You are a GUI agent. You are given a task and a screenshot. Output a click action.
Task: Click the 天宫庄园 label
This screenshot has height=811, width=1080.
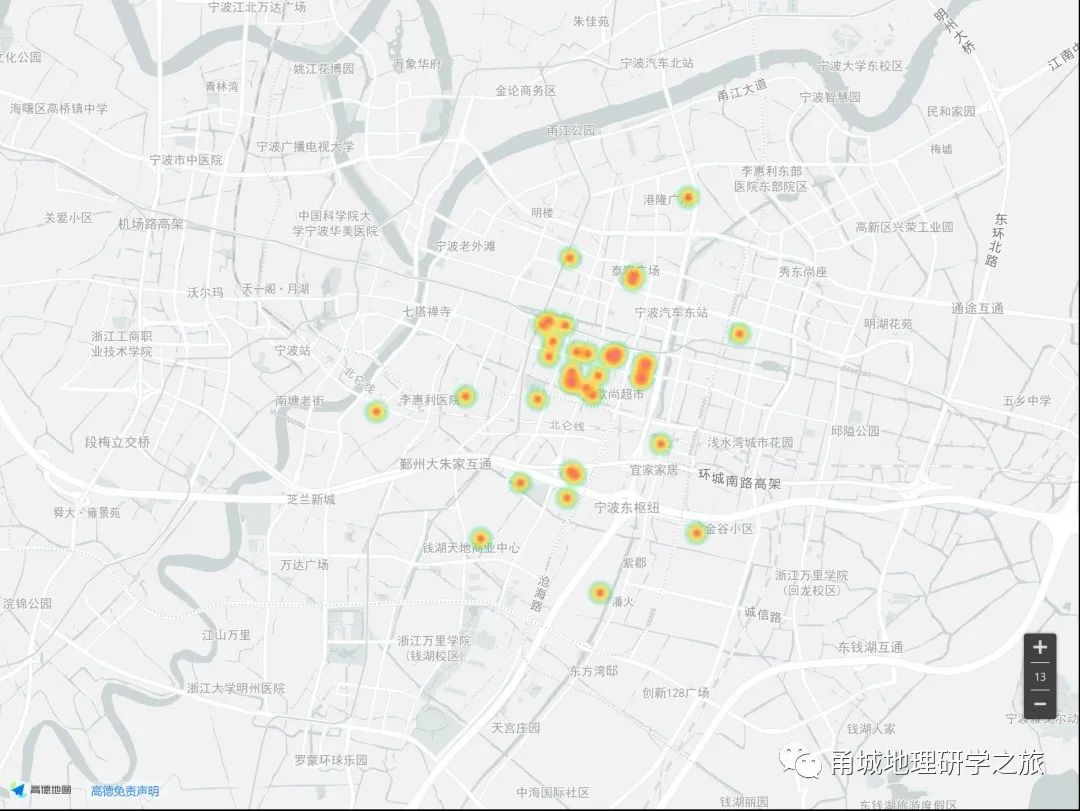515,727
